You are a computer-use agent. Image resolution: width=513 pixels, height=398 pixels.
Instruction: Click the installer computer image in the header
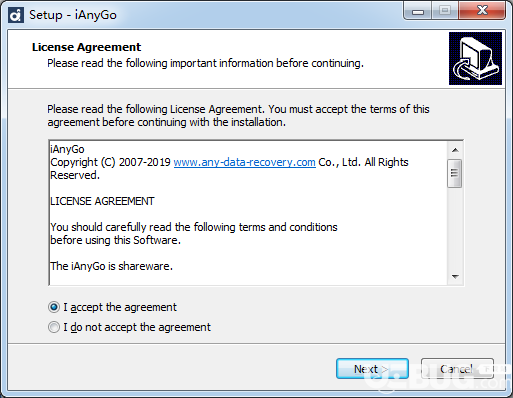tap(475, 58)
